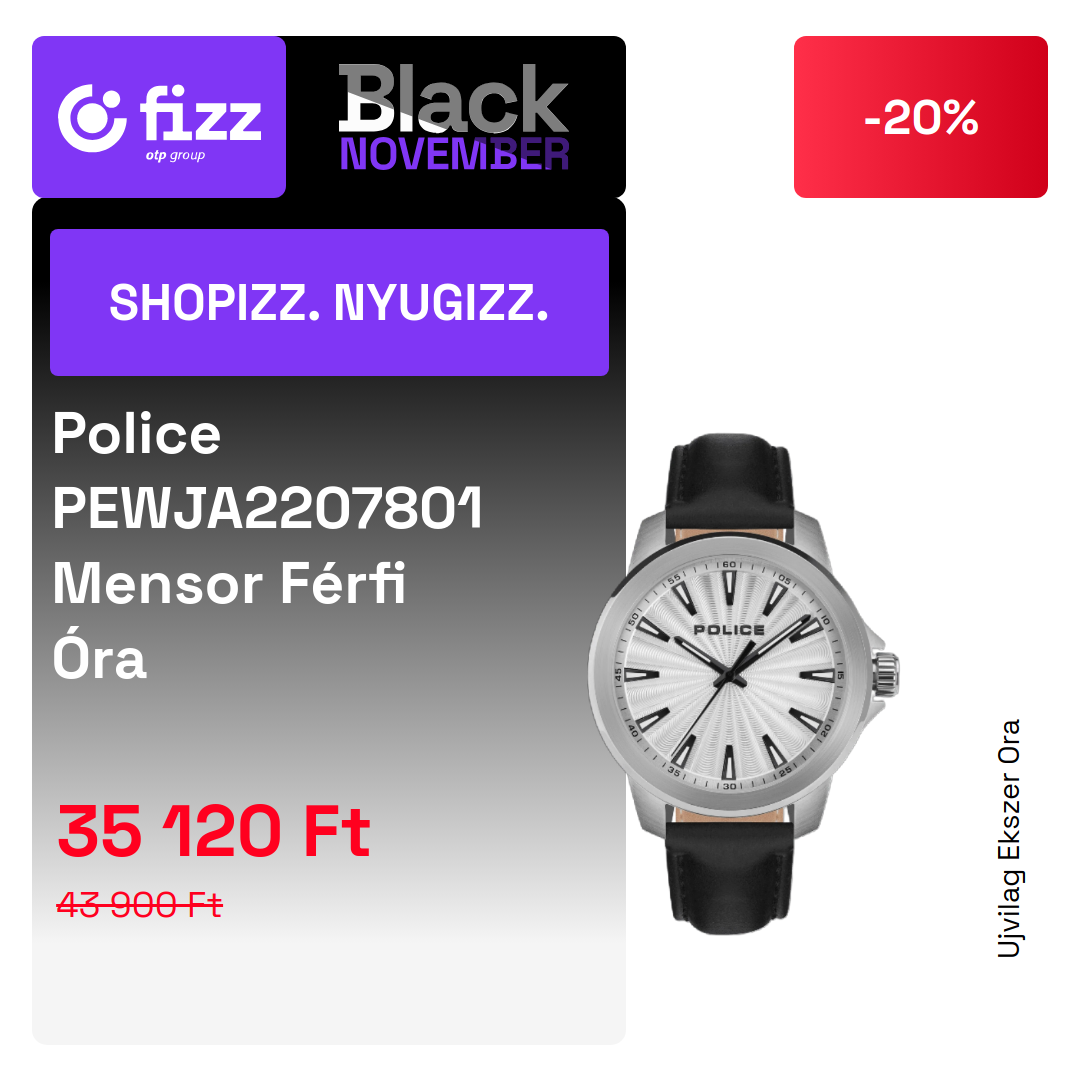Click the -20% discount badge

(920, 117)
